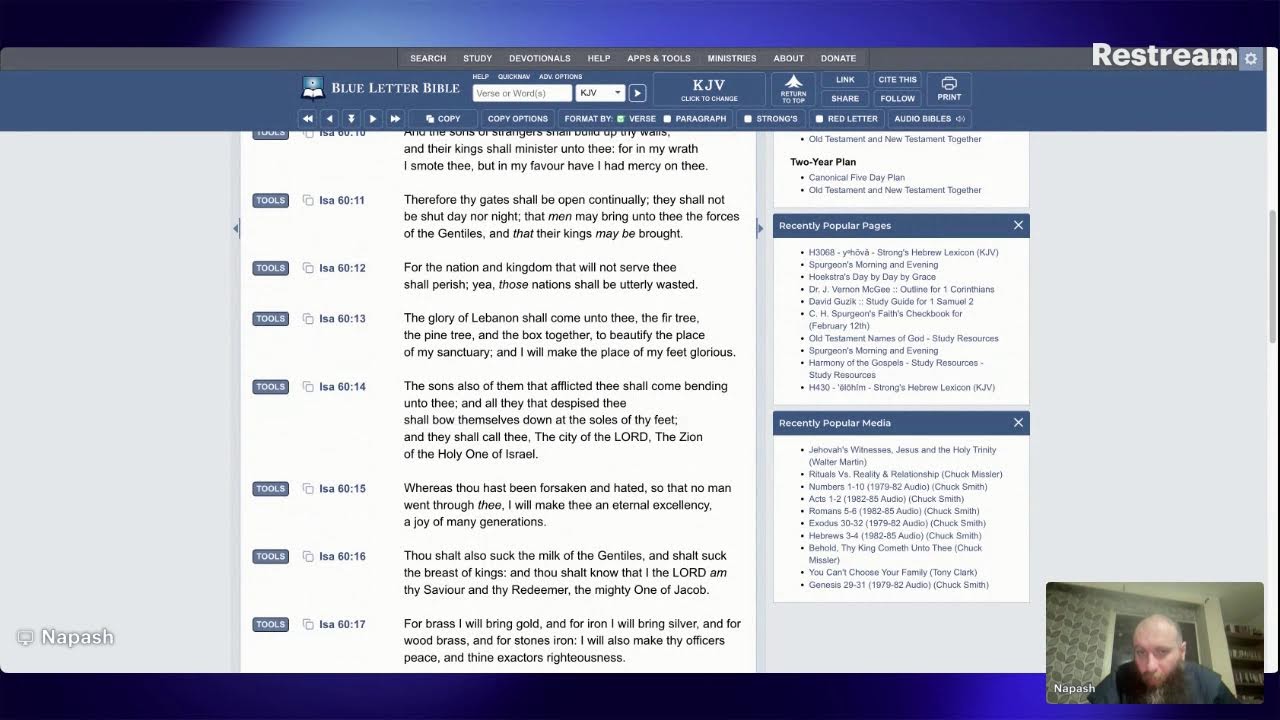Viewport: 1280px width, 720px height.
Task: Open Old Testament Names of God link
Action: 904,339
